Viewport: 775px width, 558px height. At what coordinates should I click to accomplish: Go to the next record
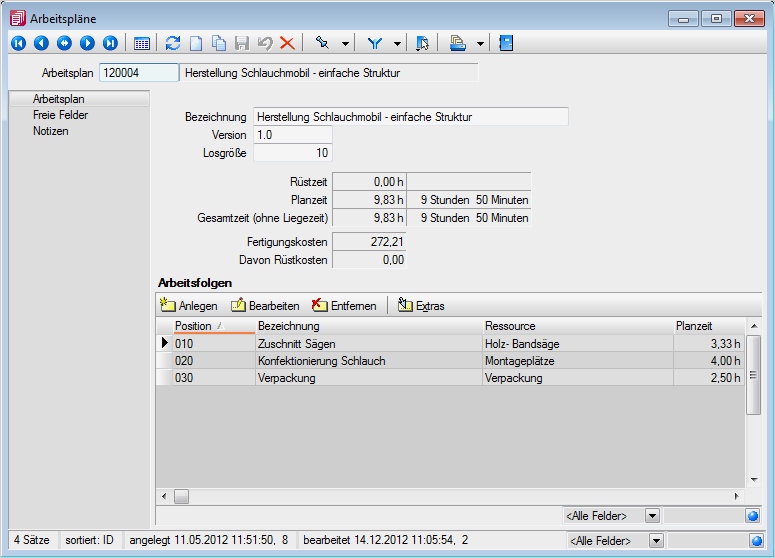click(87, 43)
